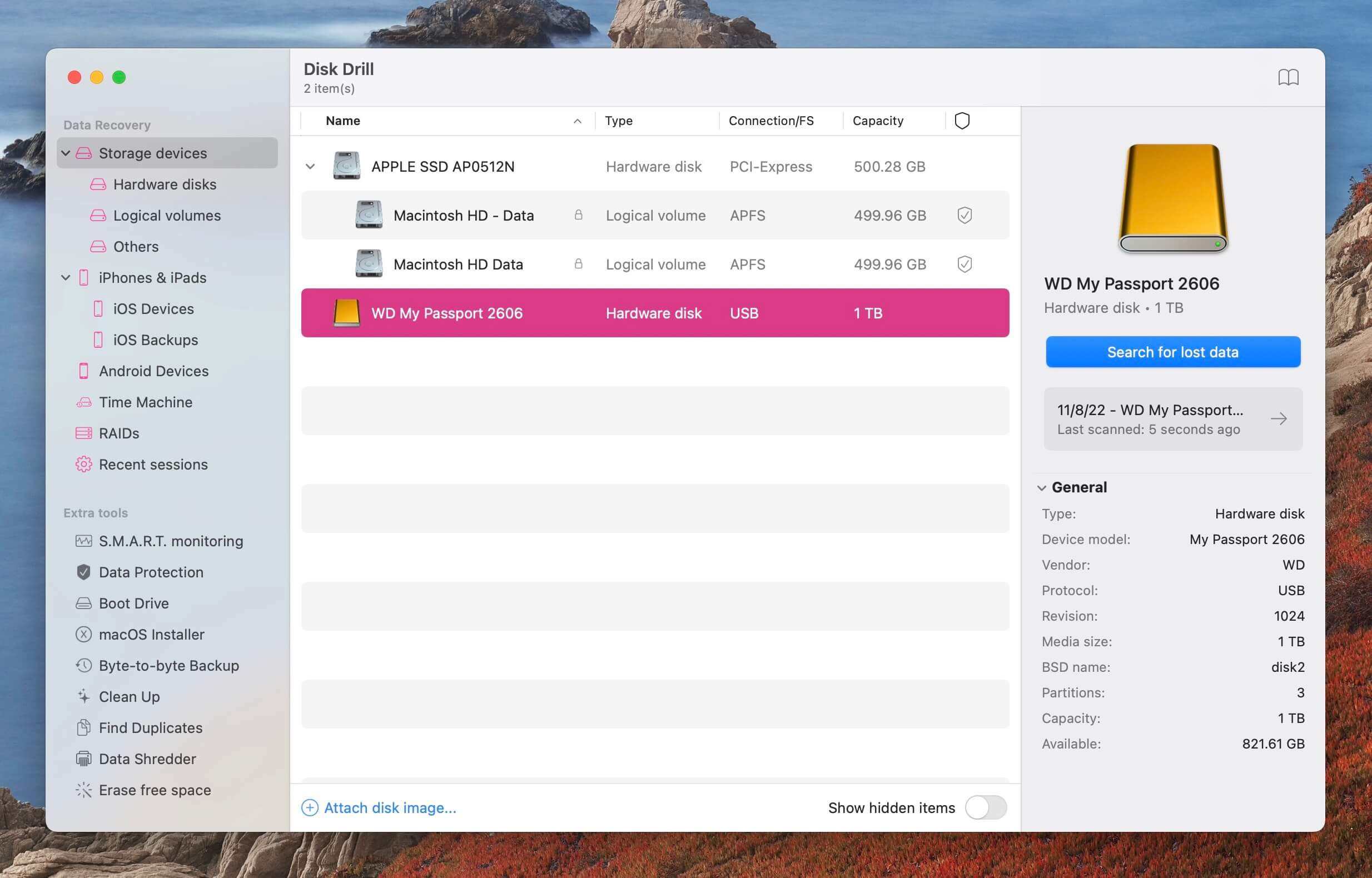
Task: Click the iPhones & iPads phone icon
Action: coord(84,278)
